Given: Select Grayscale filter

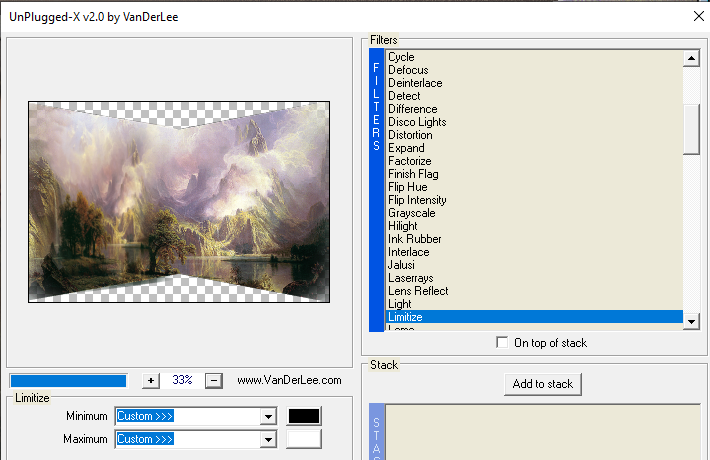Looking at the screenshot, I should point(534,213).
